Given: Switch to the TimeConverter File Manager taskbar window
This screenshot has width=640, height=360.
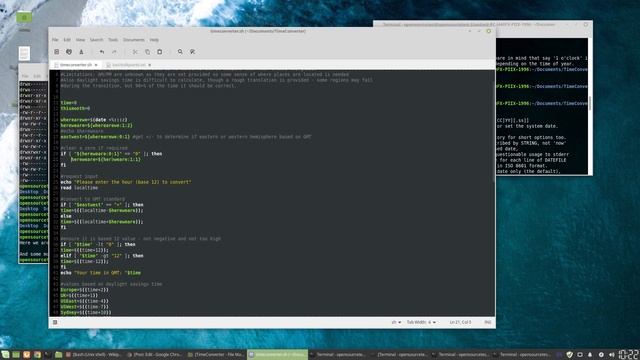Looking at the screenshot, I should point(216,355).
